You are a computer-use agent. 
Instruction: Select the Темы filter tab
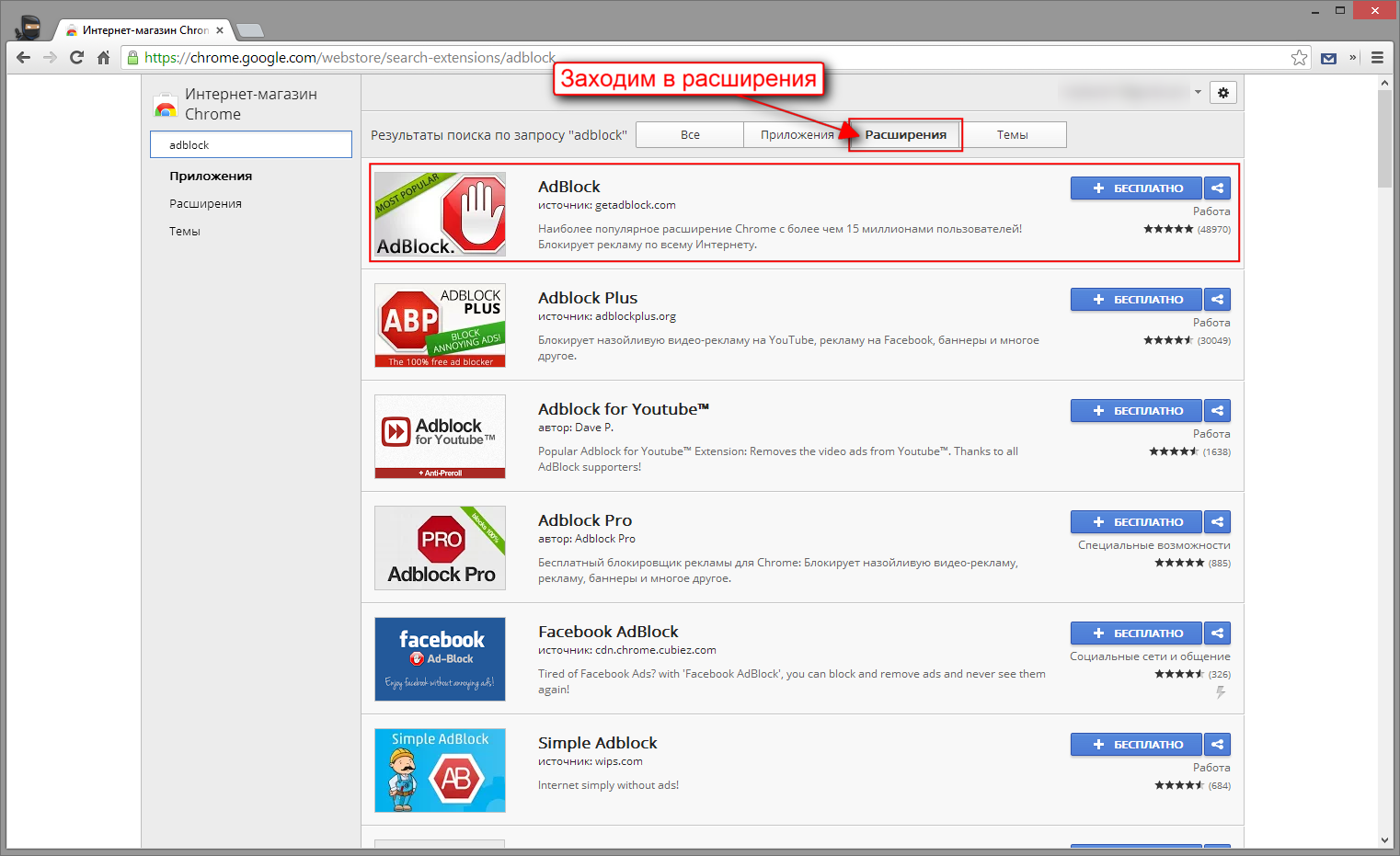1013,134
